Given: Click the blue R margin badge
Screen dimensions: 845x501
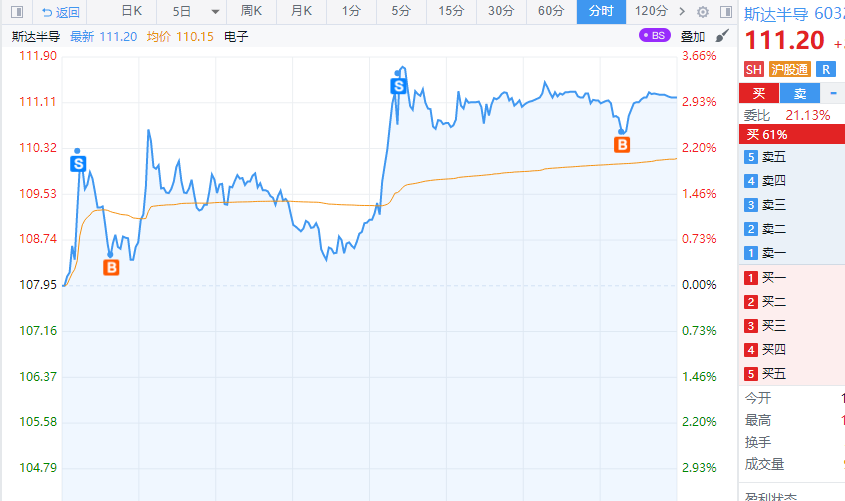Looking at the screenshot, I should [825, 69].
